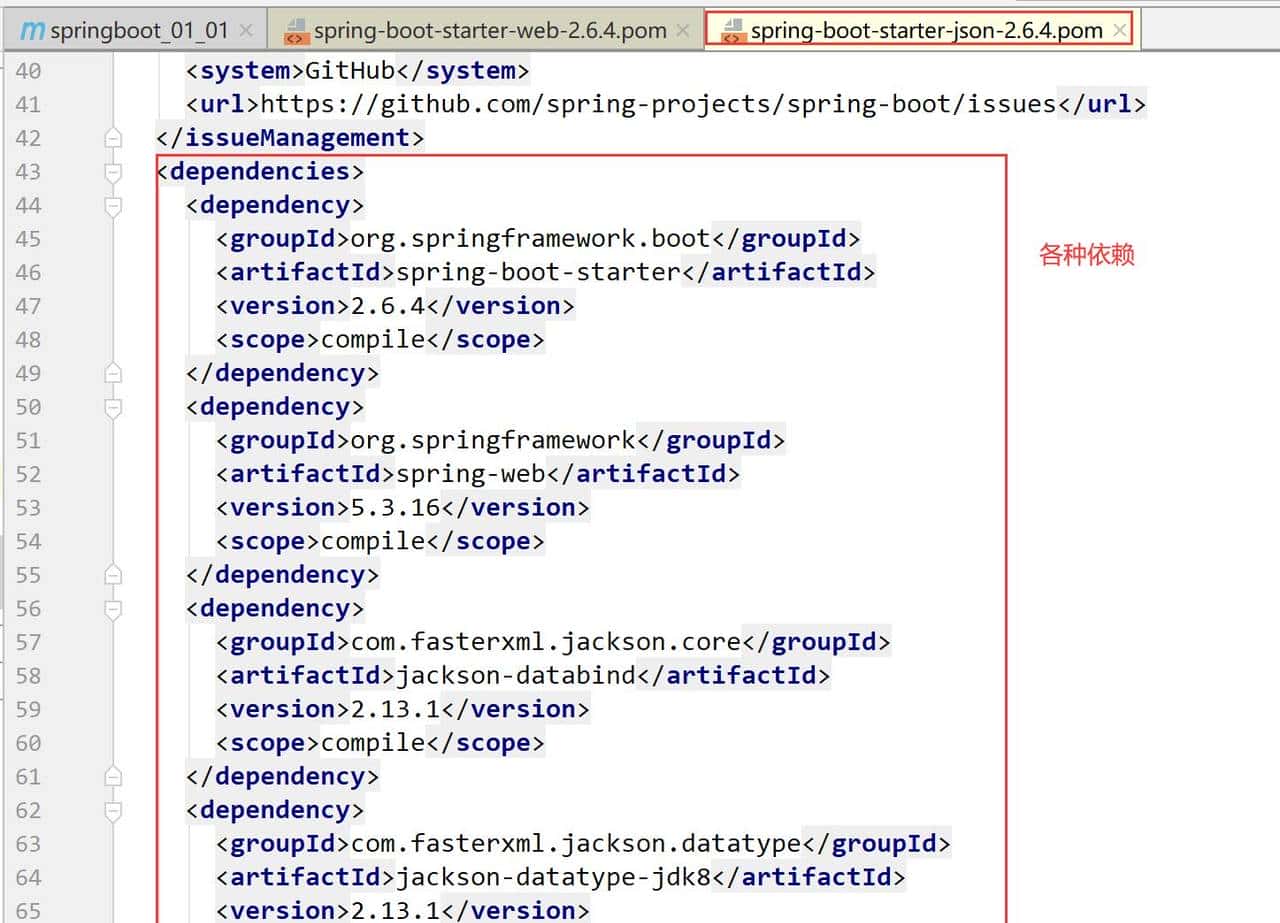Collapse the jackson-datatype dependency on line 62
1280x923 pixels.
pos(113,811)
